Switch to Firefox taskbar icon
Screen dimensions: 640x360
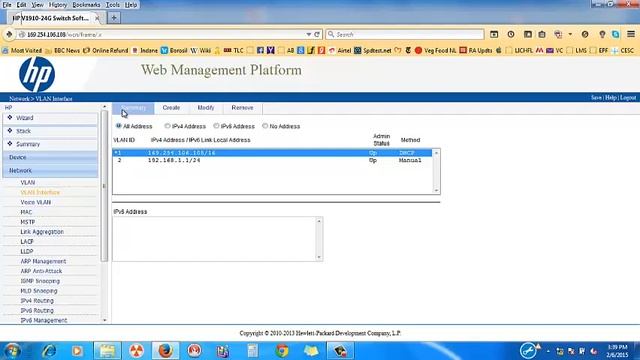(x=165, y=351)
